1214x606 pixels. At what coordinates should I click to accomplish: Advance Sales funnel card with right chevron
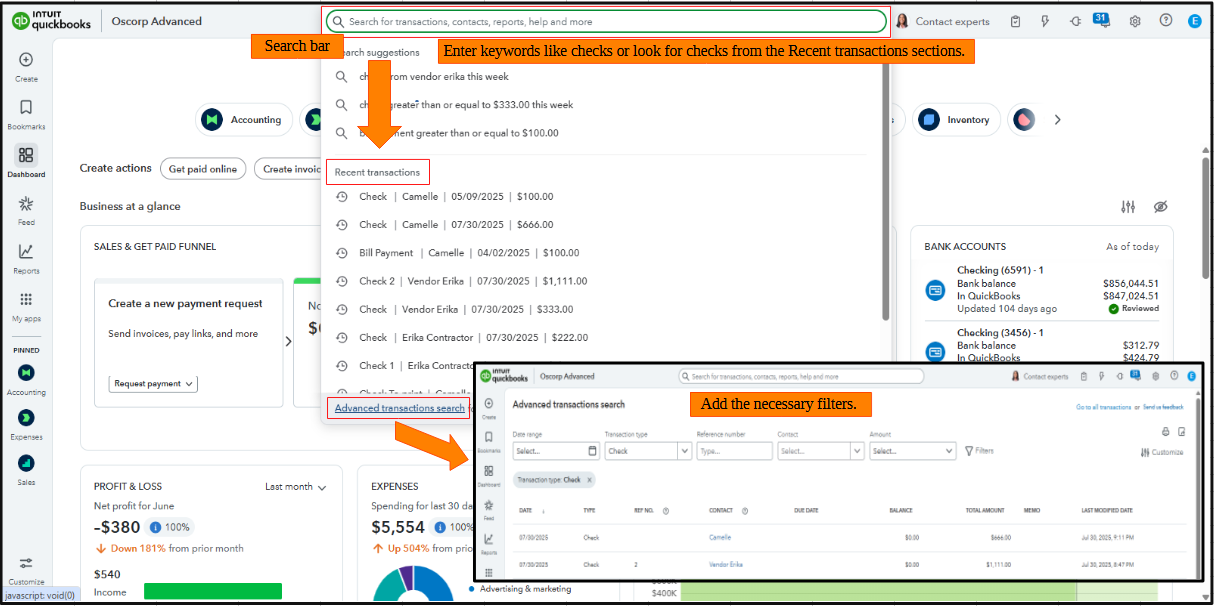288,341
